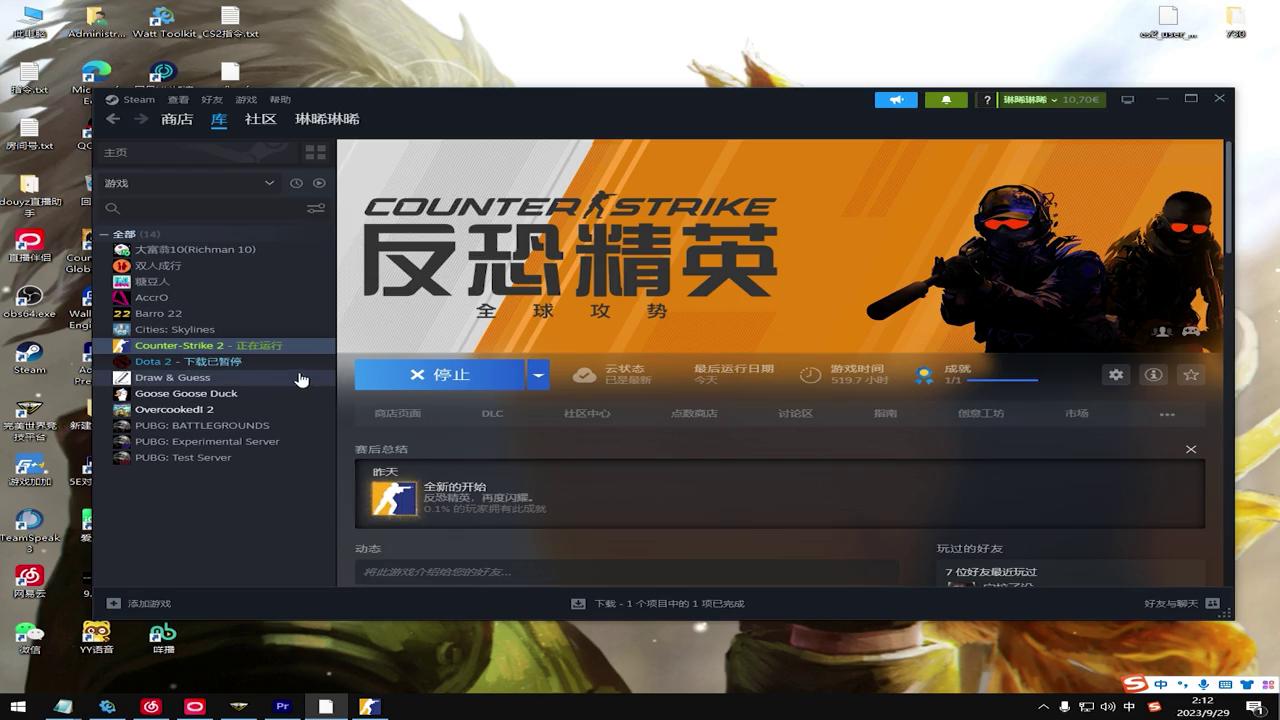The width and height of the screenshot is (1280, 720).
Task: Collapse the 全部 (14) games group
Action: [104, 233]
